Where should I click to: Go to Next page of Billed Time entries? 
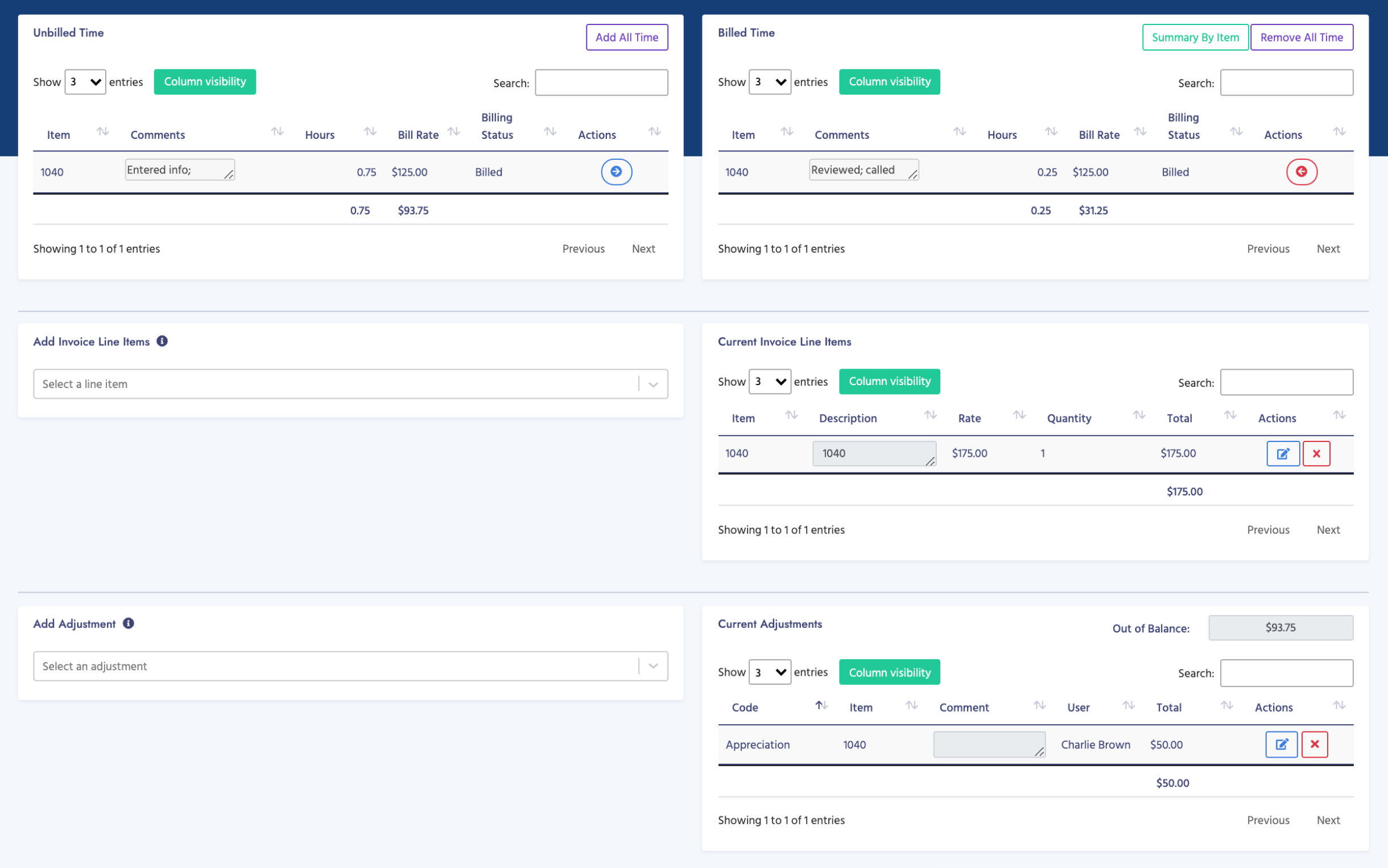[1328, 248]
